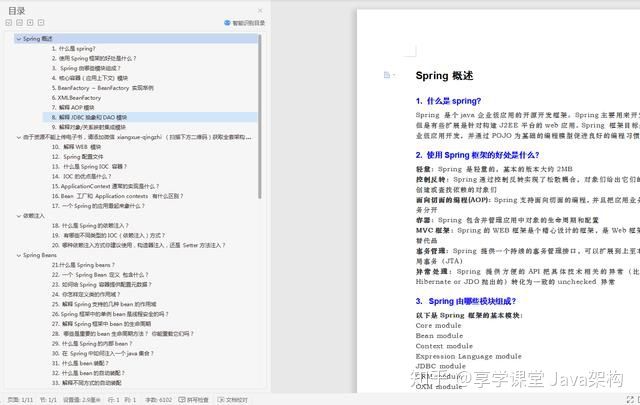Go to '22. 一个 Spring Bean 定义' entry
Screen dimensions: 640x405
coord(100,275)
